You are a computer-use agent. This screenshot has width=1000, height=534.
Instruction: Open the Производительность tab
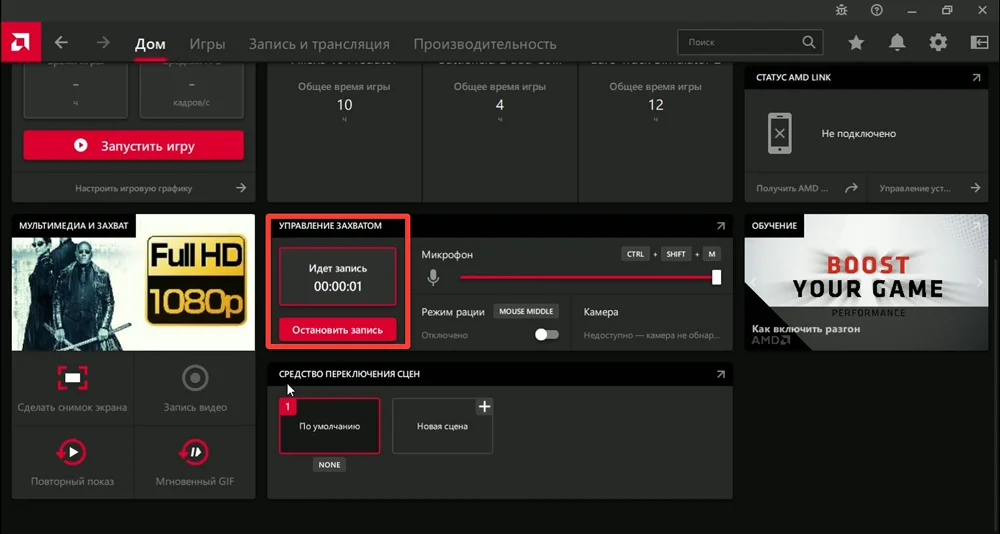(484, 44)
